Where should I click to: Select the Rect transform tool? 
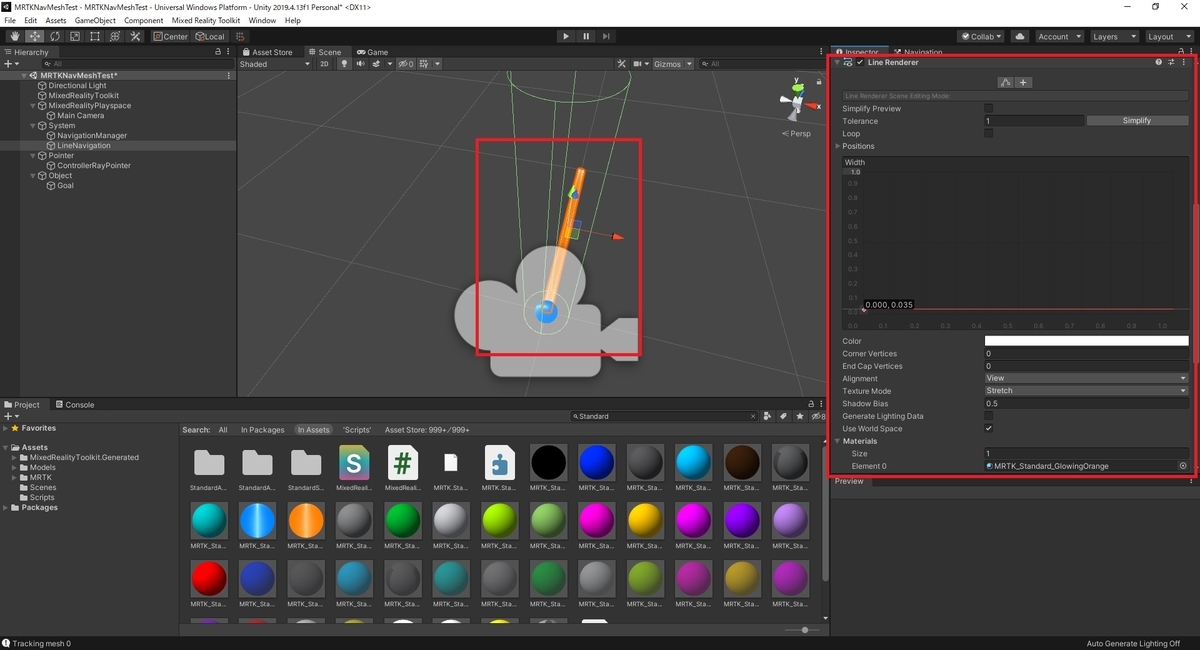coord(94,36)
